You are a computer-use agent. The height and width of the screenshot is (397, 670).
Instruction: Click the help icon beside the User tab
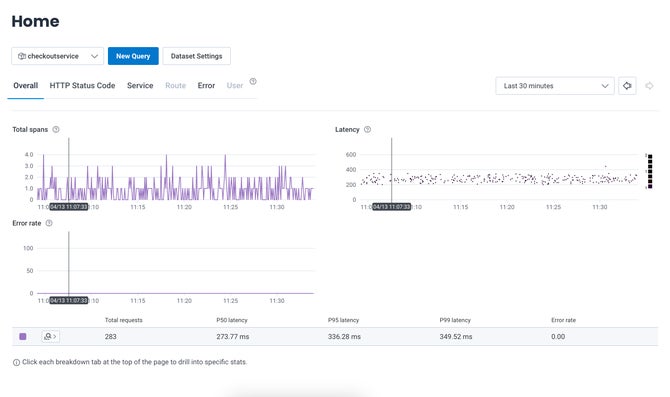click(253, 81)
